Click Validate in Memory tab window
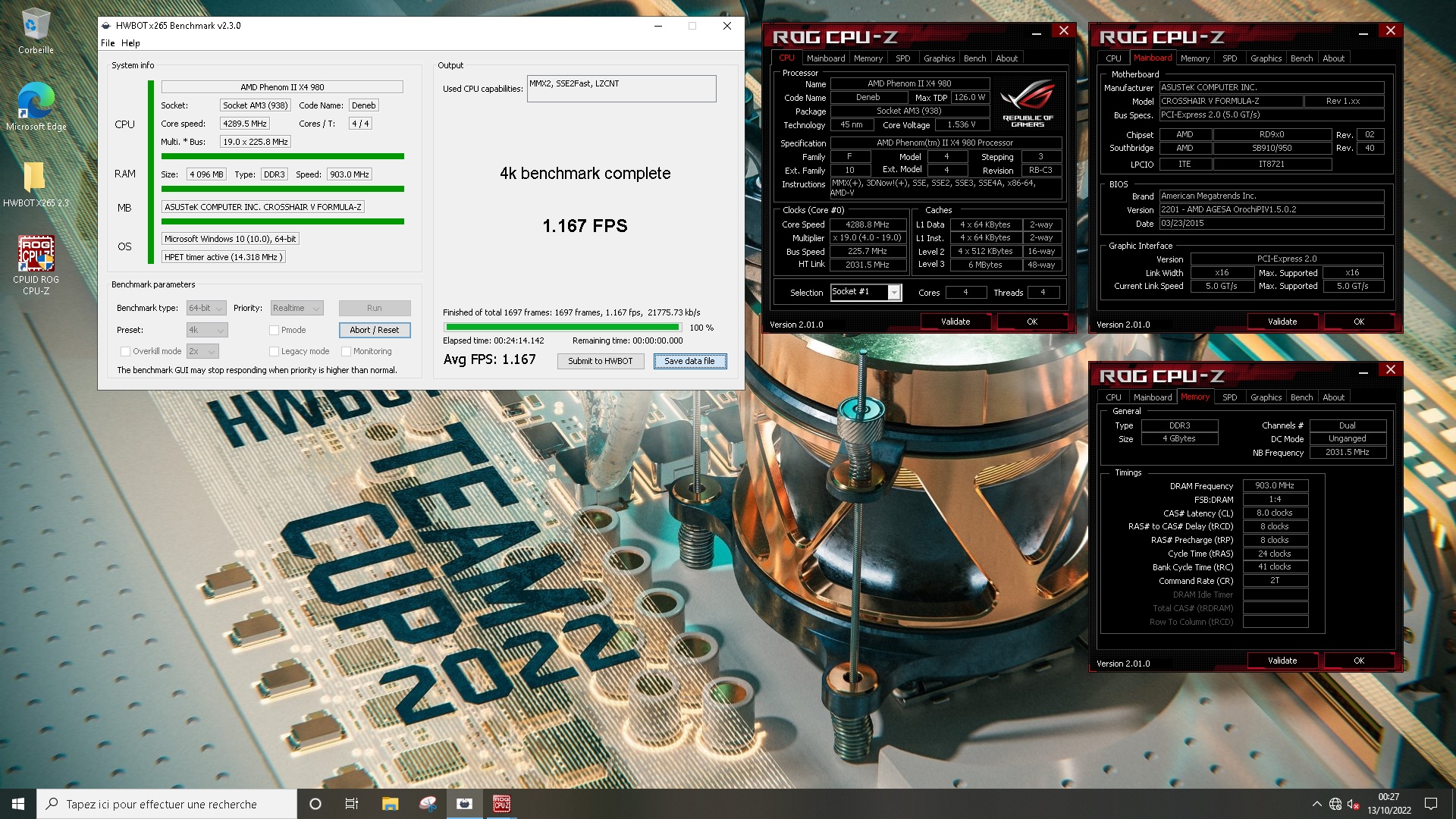The image size is (1456, 819). tap(1282, 661)
